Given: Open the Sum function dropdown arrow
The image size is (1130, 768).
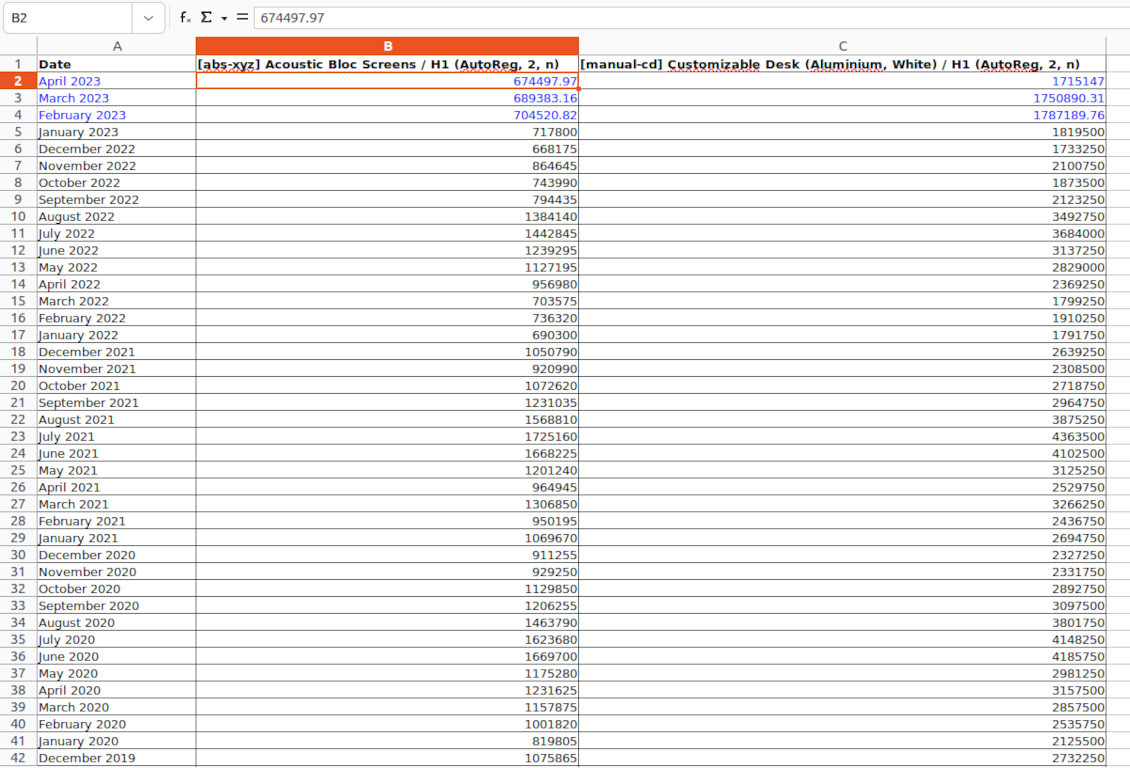Looking at the screenshot, I should point(224,18).
